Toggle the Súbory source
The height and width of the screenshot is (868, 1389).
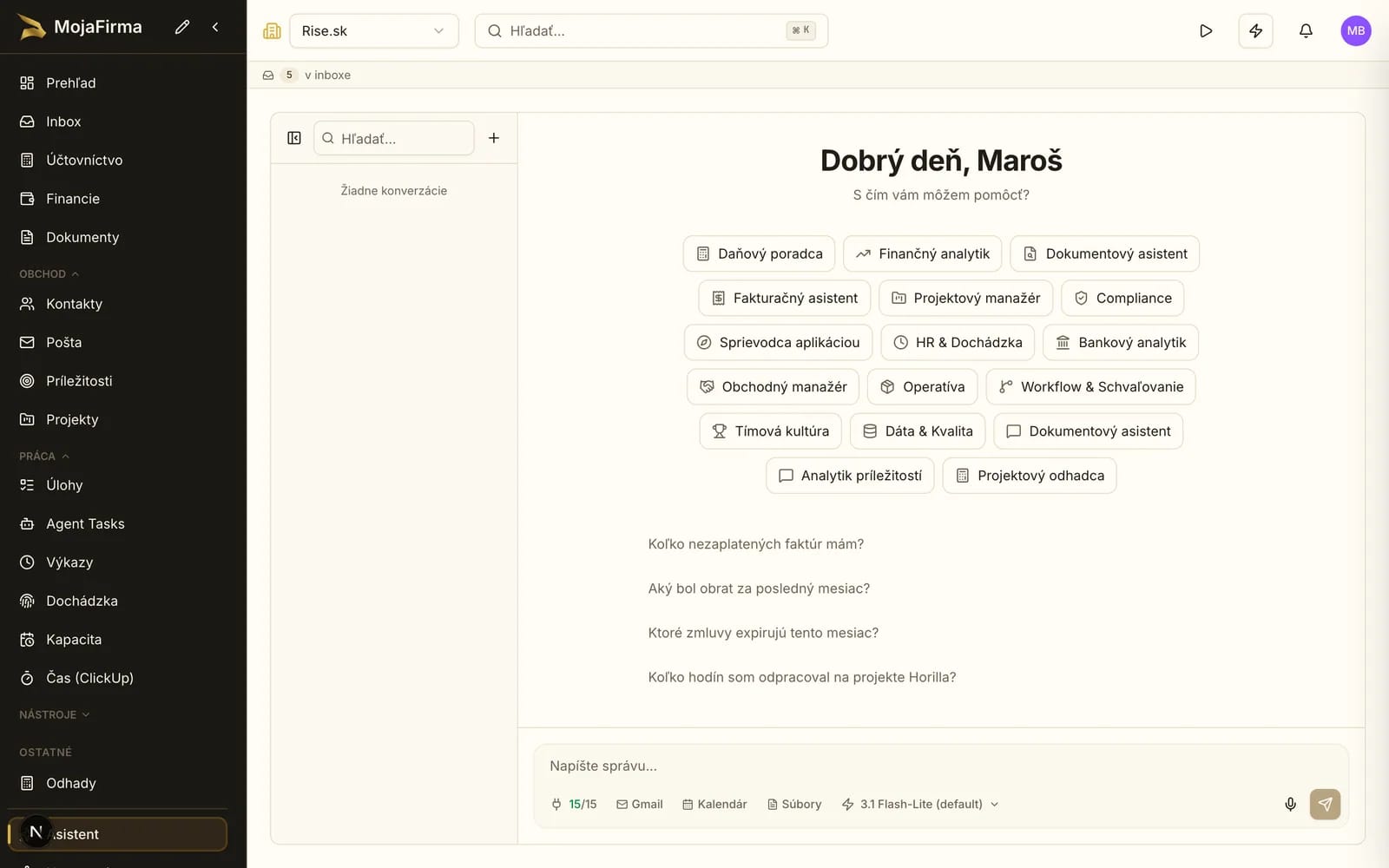(x=794, y=804)
